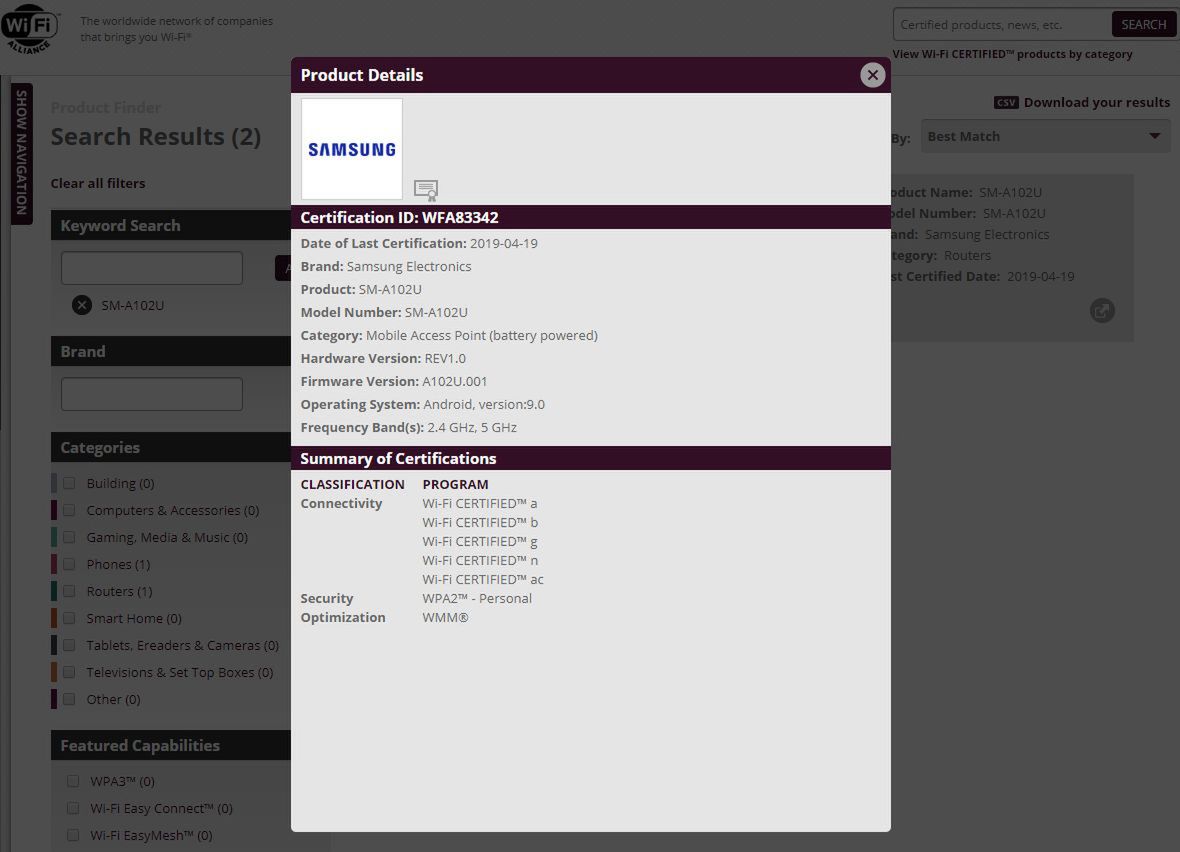Viewport: 1180px width, 852px height.
Task: Close the Product Details dialog
Action: pos(872,75)
